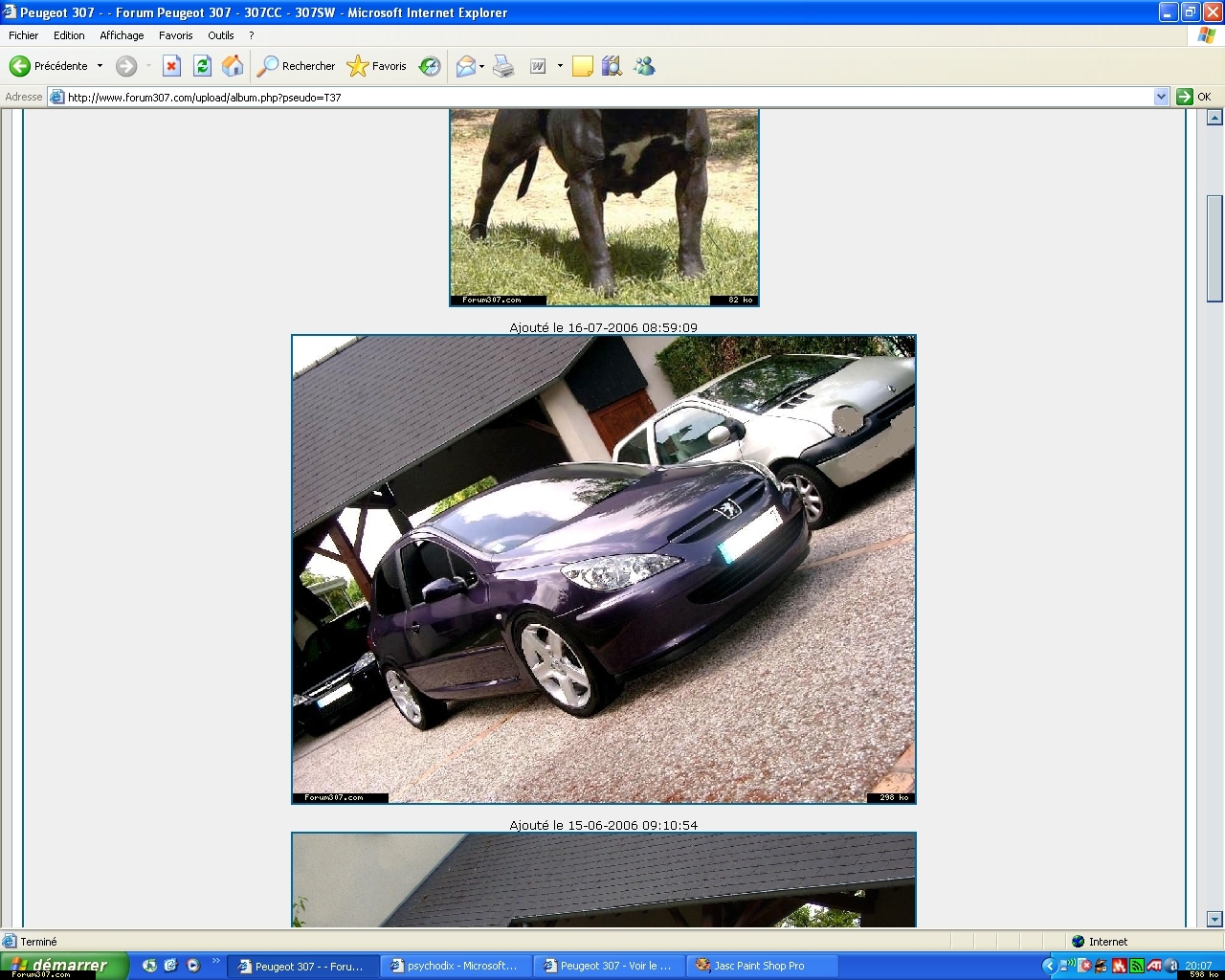Switch to Jasc Paint Shop Pro taskbar item
This screenshot has width=1225, height=980.
(x=759, y=966)
